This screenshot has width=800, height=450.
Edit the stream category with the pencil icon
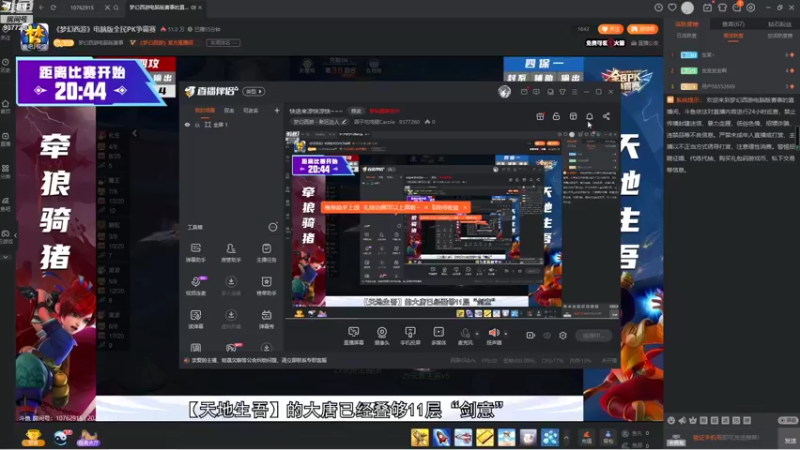(344, 122)
